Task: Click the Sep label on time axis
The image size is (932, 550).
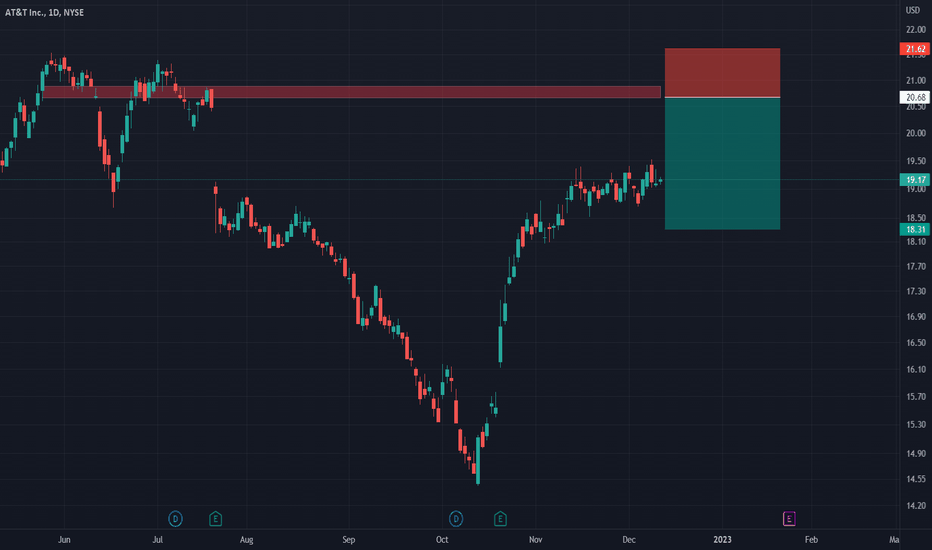Action: [349, 540]
